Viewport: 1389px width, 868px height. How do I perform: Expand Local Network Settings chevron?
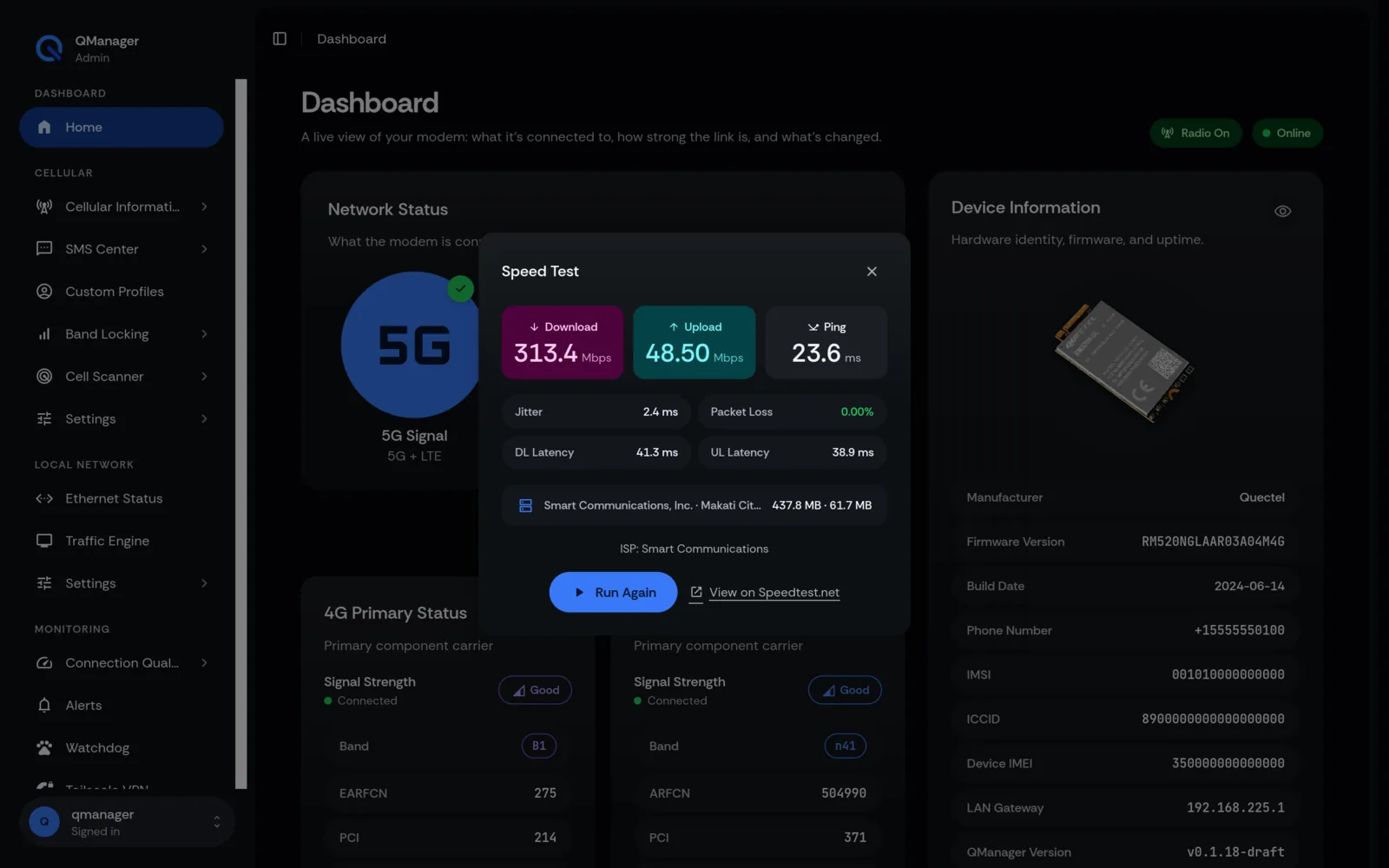coord(204,583)
